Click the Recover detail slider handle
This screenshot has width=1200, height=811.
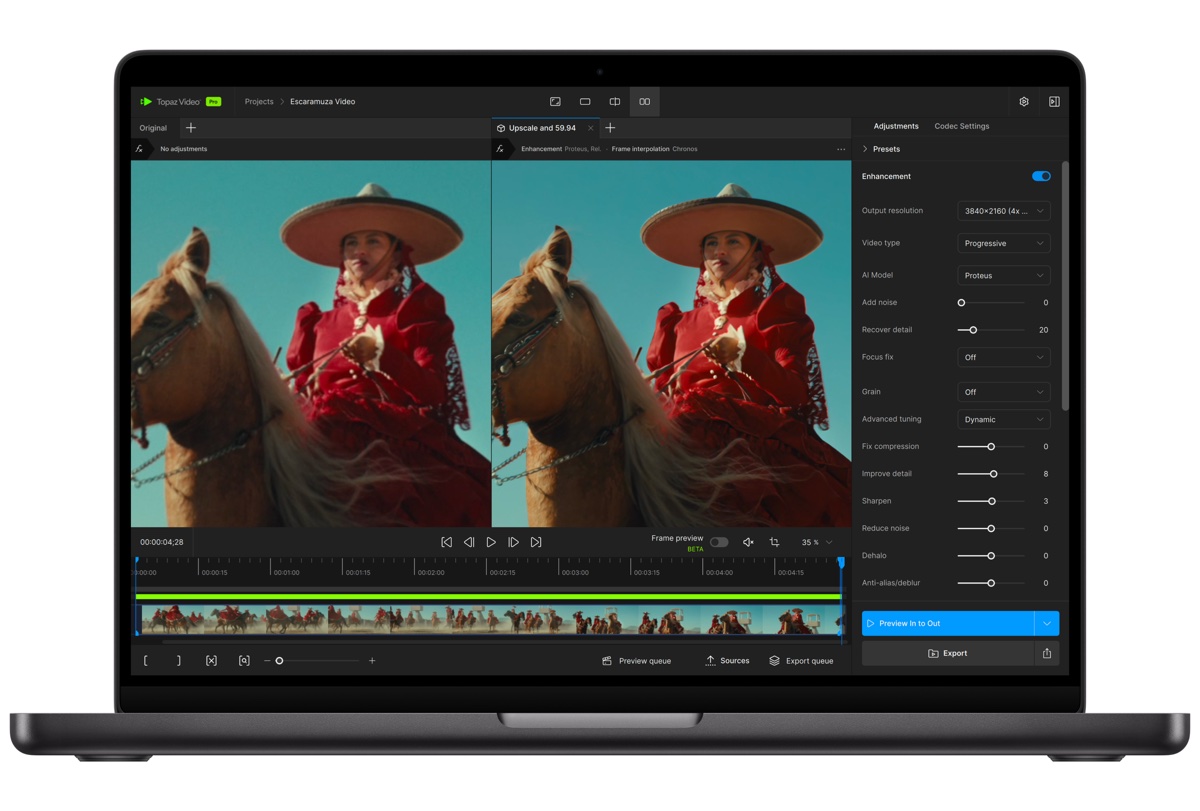pos(973,330)
